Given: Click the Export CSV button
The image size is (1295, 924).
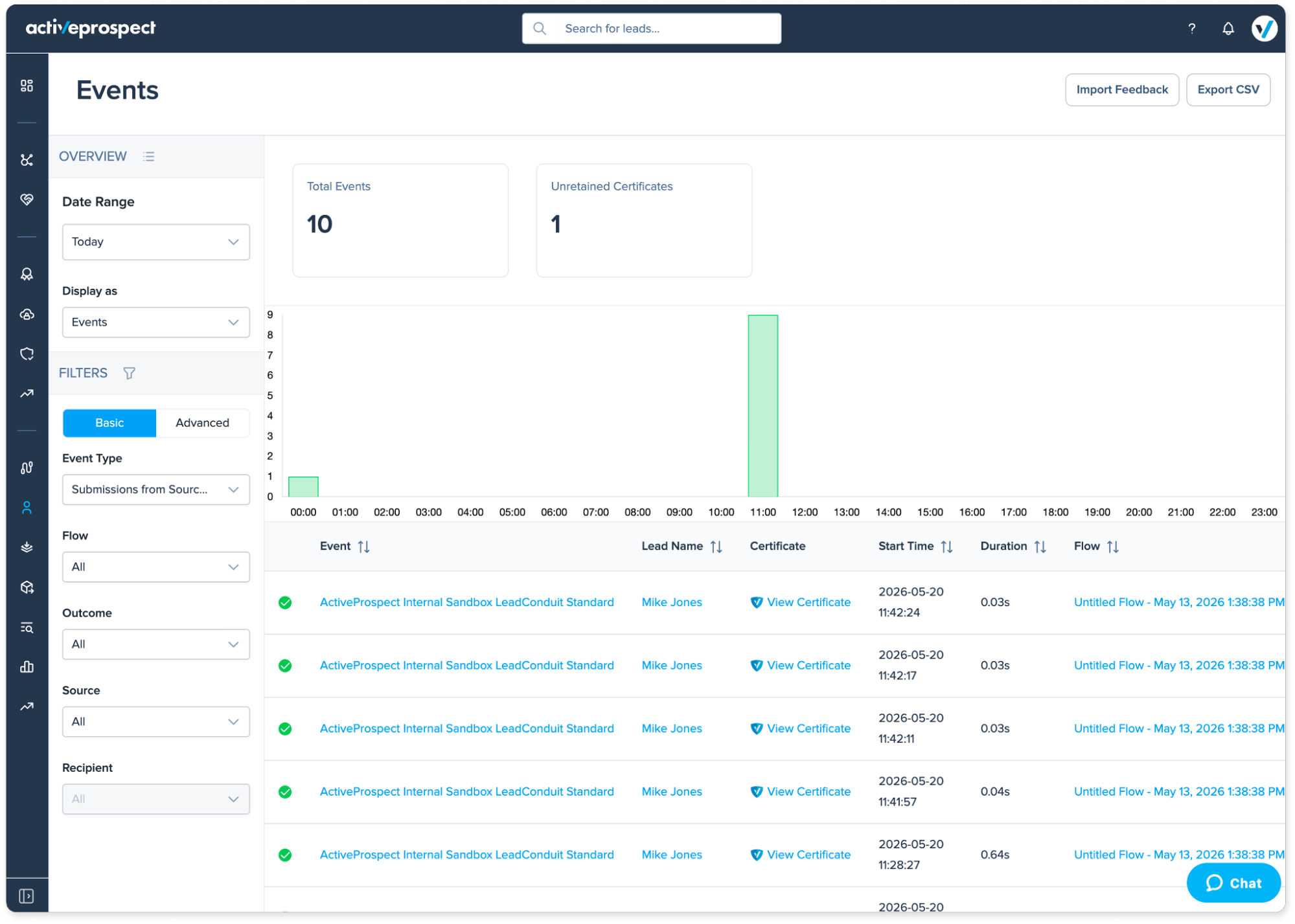Looking at the screenshot, I should (1228, 89).
